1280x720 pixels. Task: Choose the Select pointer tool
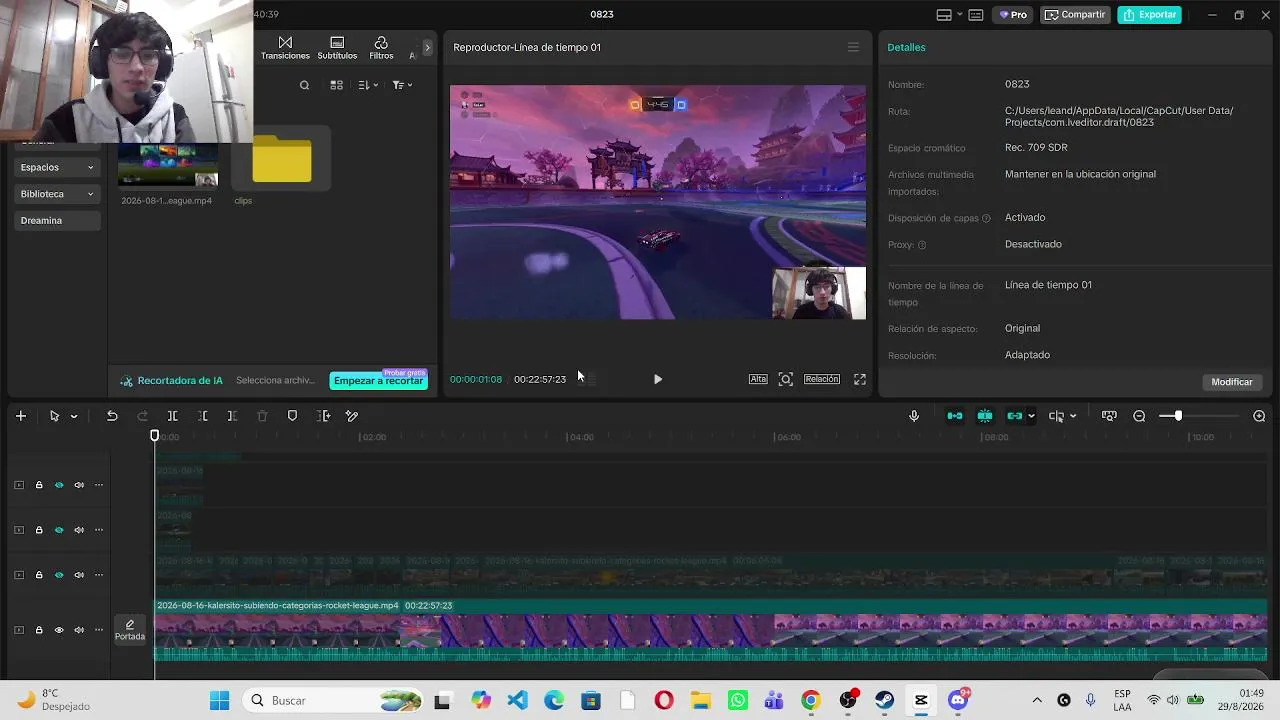click(x=54, y=416)
